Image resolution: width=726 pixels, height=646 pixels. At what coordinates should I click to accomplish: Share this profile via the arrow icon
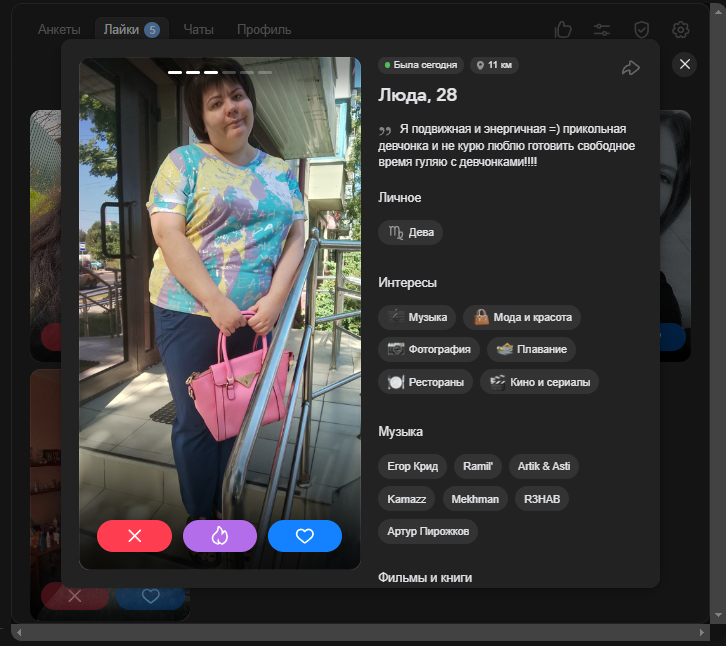(x=631, y=68)
